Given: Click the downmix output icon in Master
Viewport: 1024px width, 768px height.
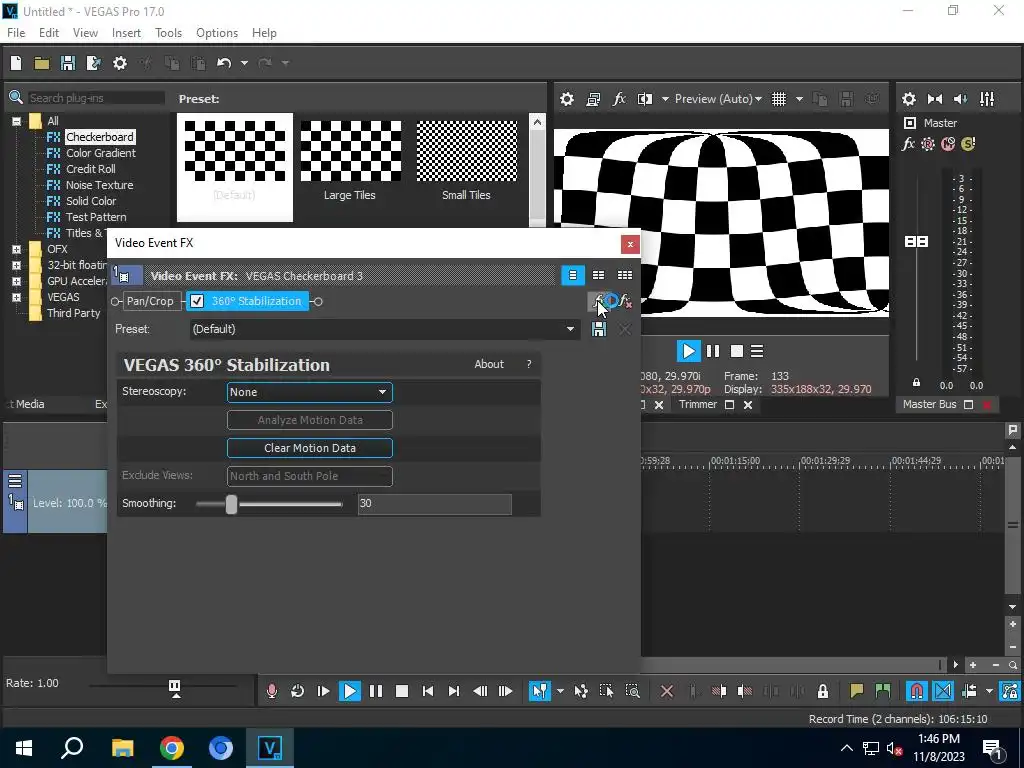Looking at the screenshot, I should click(x=935, y=99).
